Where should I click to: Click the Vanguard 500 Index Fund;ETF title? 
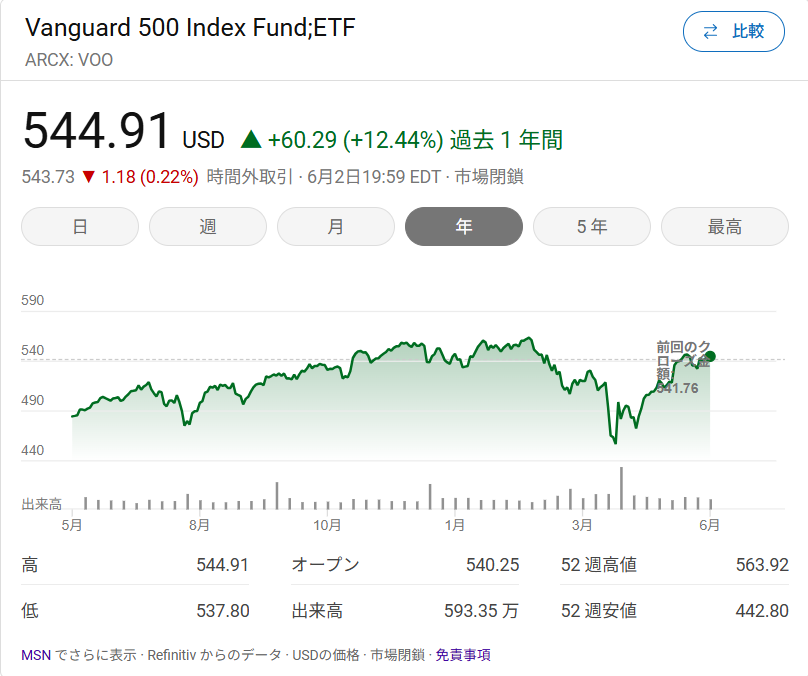coord(190,27)
